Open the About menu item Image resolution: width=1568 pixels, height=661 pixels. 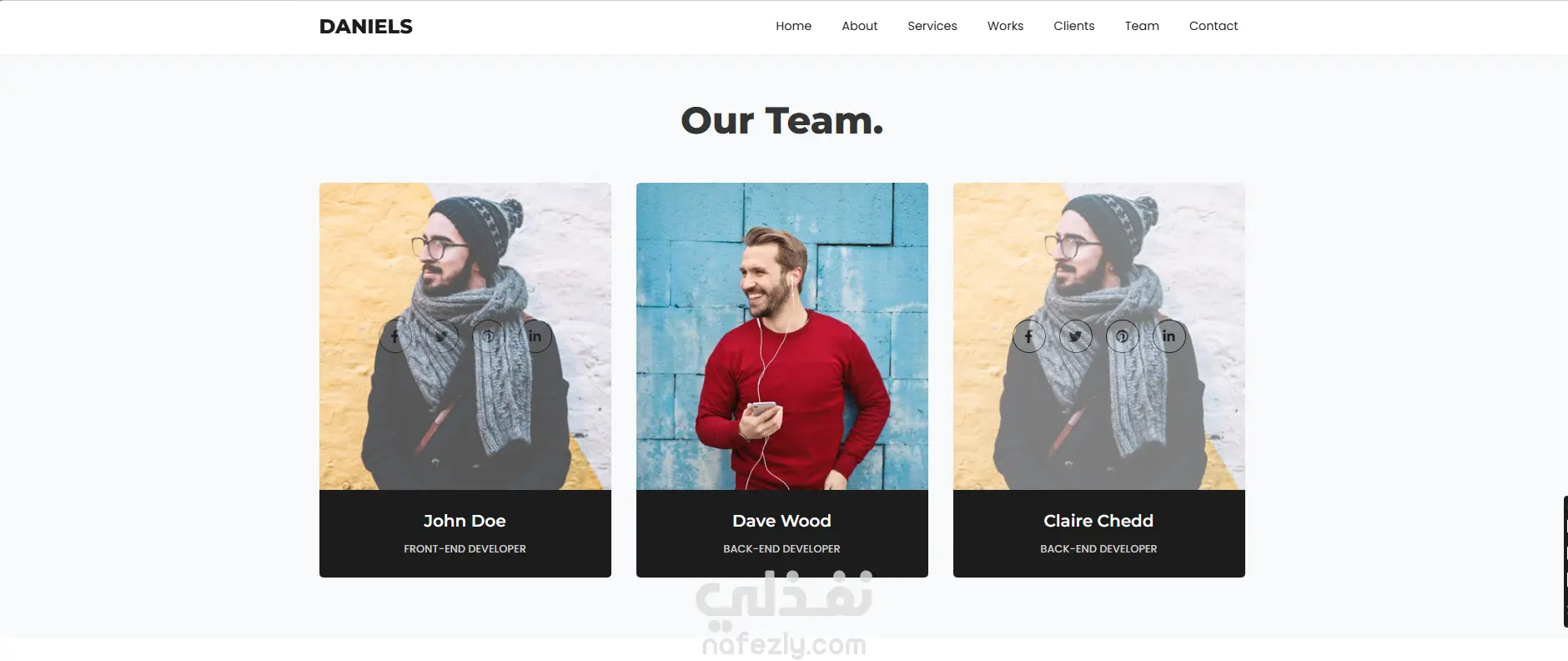coord(859,26)
